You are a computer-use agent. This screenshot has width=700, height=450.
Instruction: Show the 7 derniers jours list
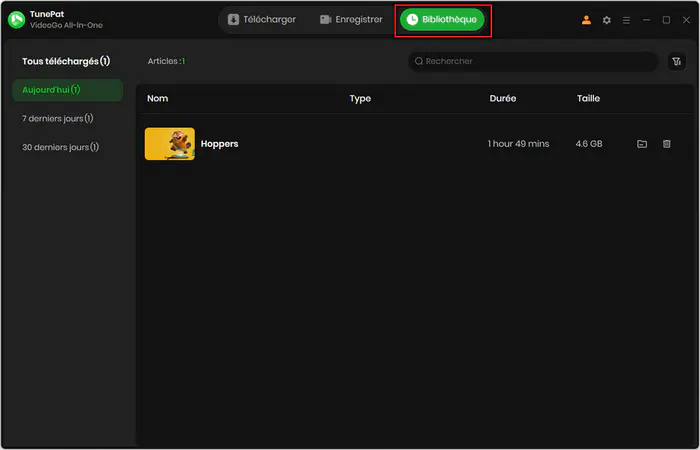[58, 119]
